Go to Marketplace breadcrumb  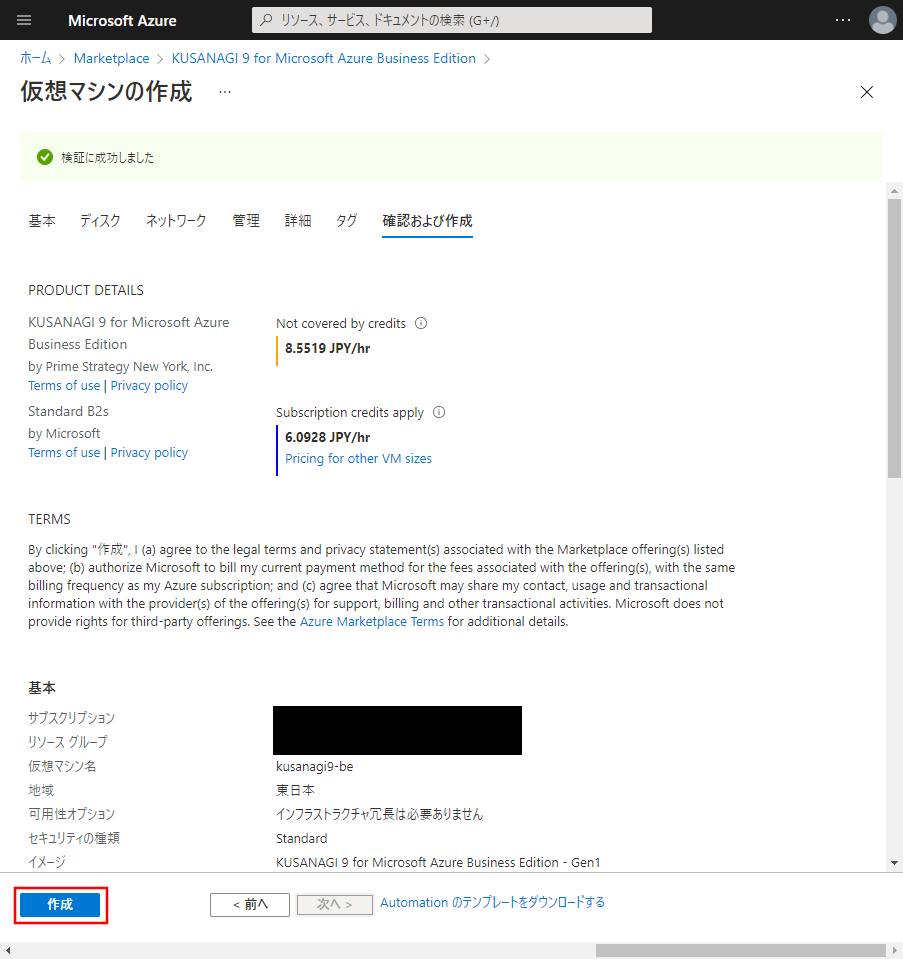coord(111,58)
